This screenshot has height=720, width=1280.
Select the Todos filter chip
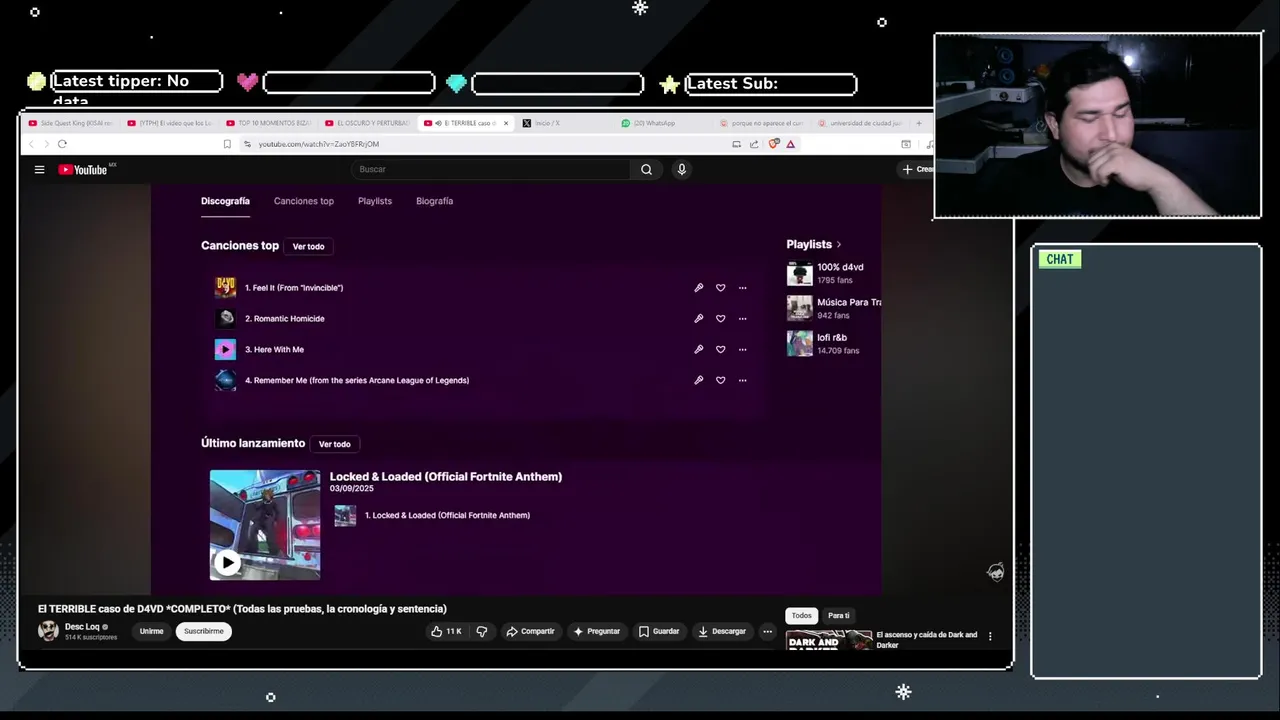click(802, 615)
